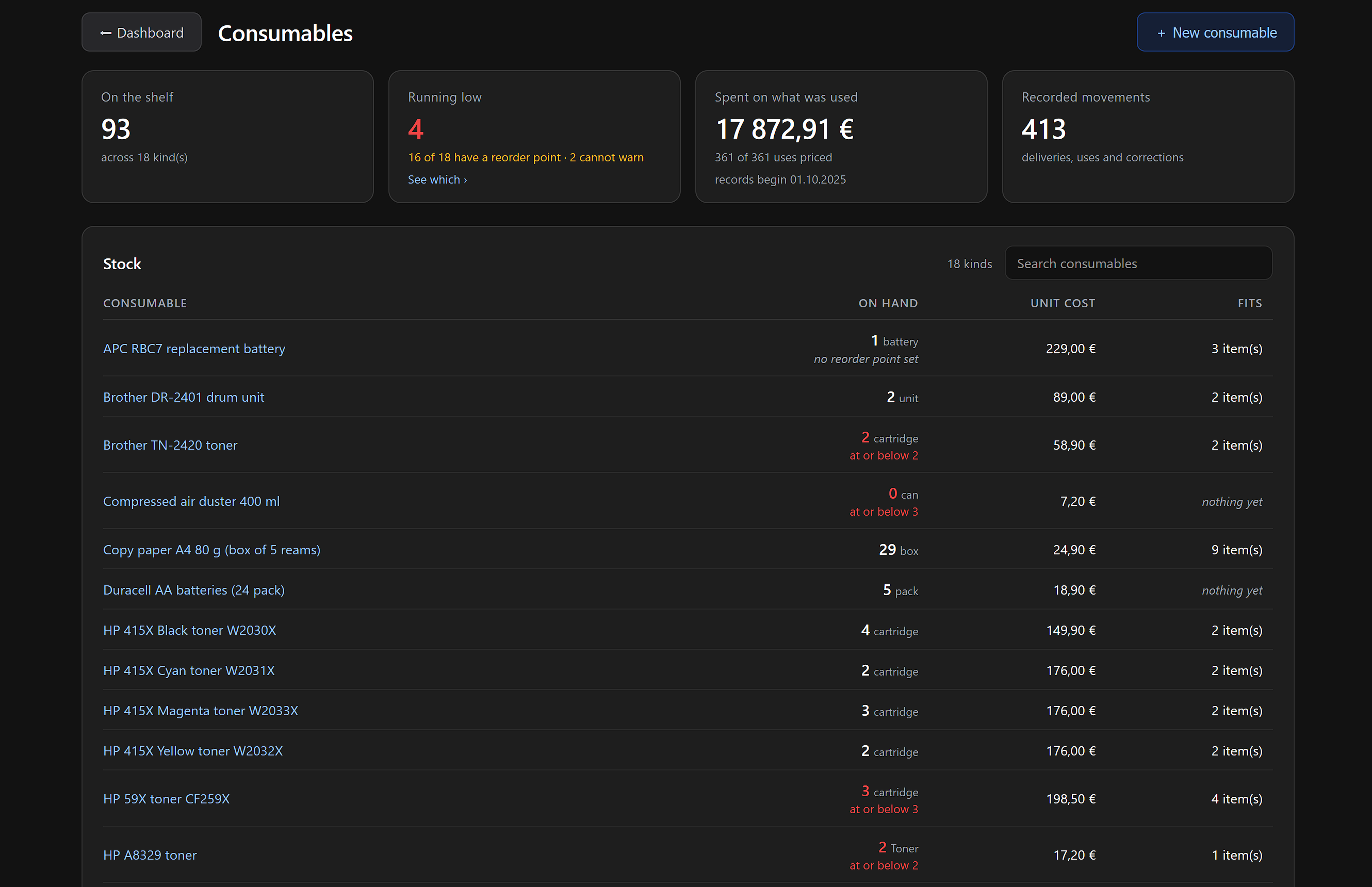The image size is (1372, 887).
Task: Open Brother DR-2401 drum unit
Action: (x=184, y=397)
